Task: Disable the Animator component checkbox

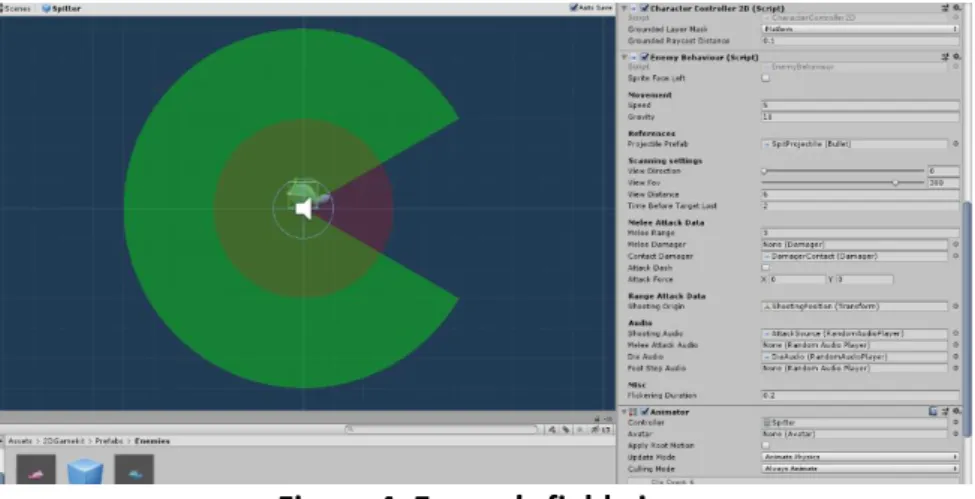Action: click(x=645, y=411)
